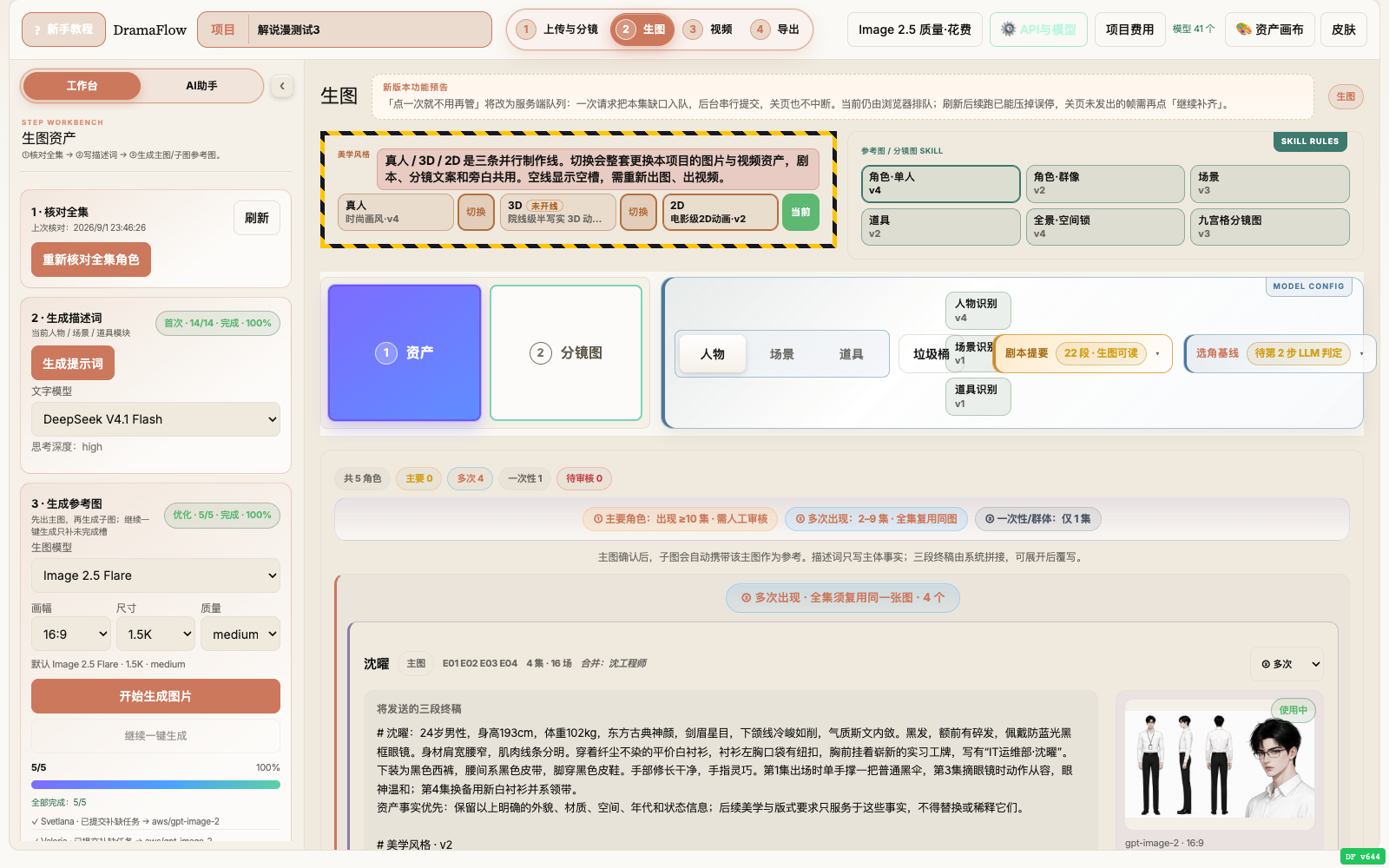This screenshot has width=1389, height=868.
Task: Filter by 一次性 1 chip
Action: point(525,478)
